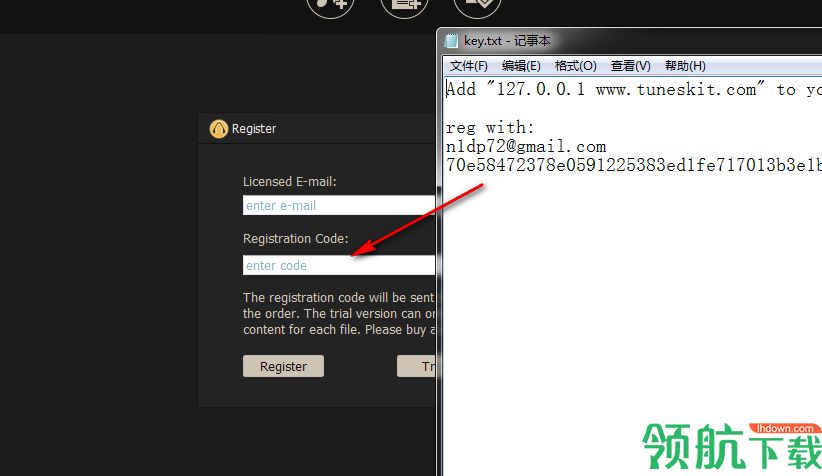Click the third round toolbar icon at top

click(478, 5)
